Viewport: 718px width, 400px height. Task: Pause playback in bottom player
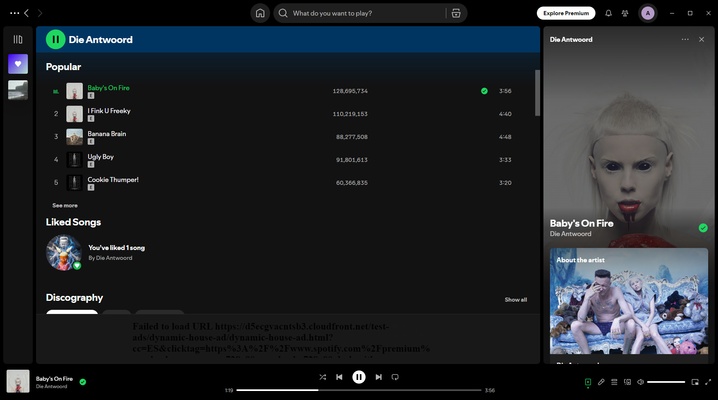pyautogui.click(x=359, y=377)
